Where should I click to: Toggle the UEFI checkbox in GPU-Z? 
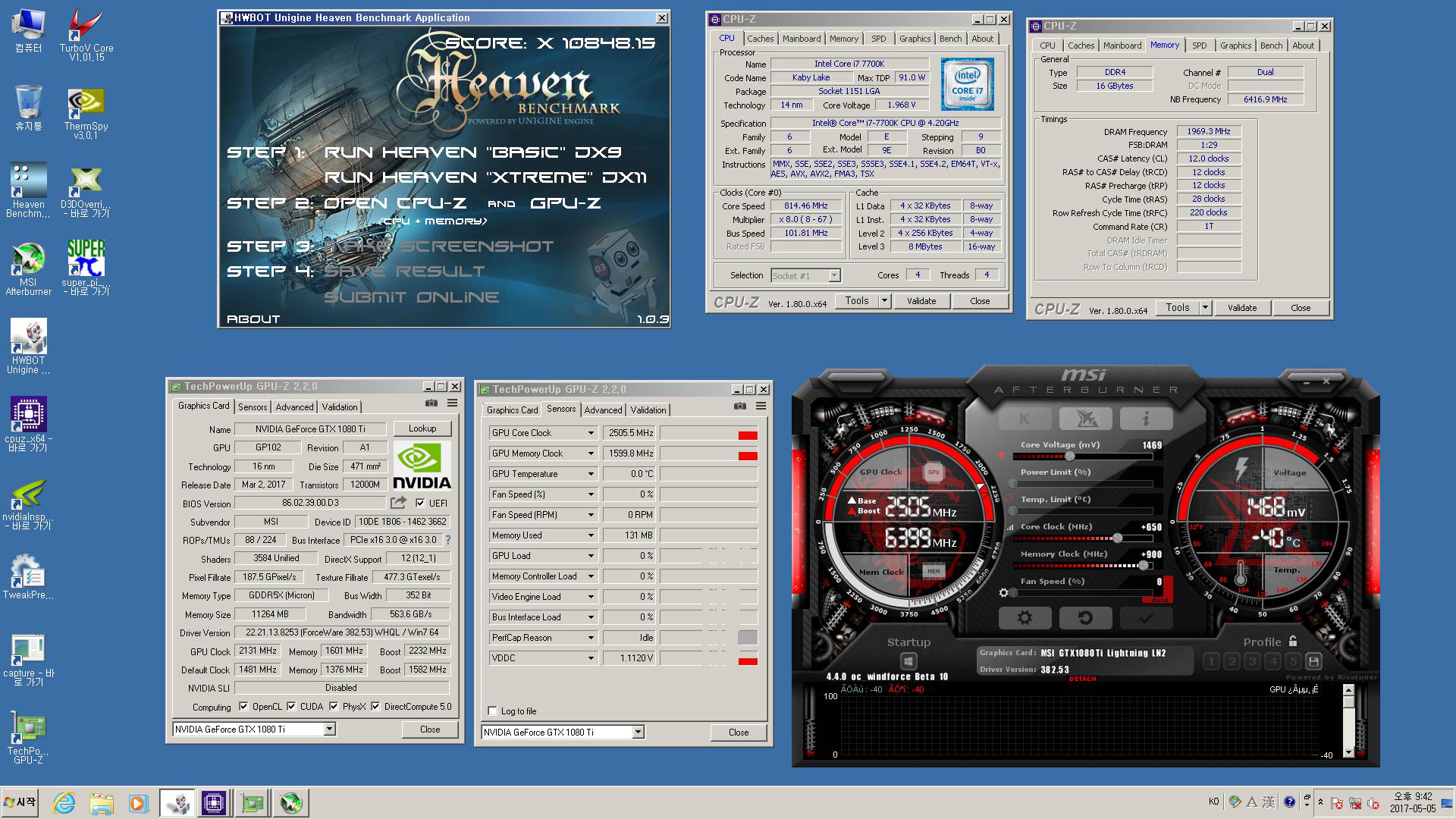coord(420,503)
